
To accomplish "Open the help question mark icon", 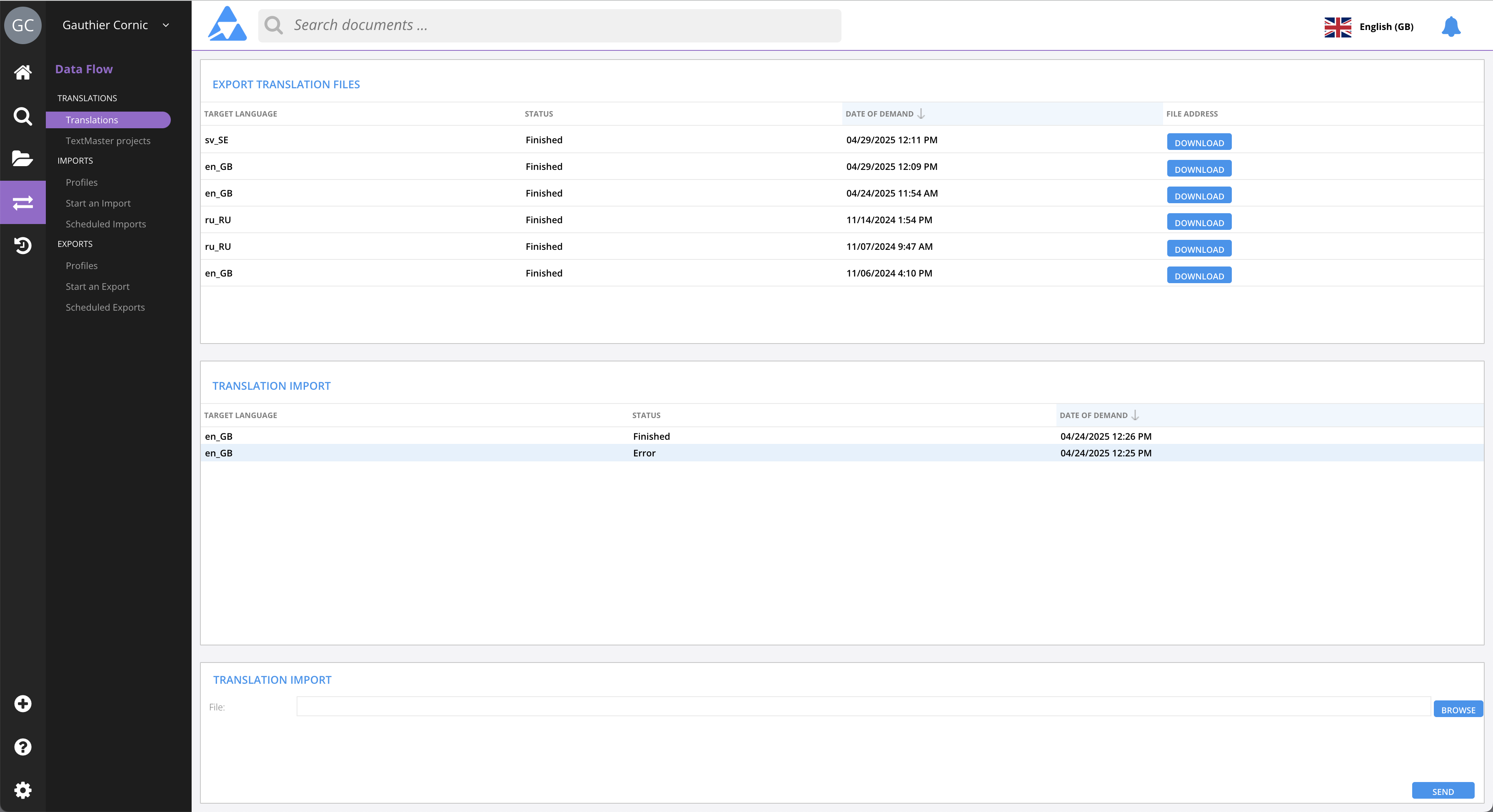I will 22,747.
